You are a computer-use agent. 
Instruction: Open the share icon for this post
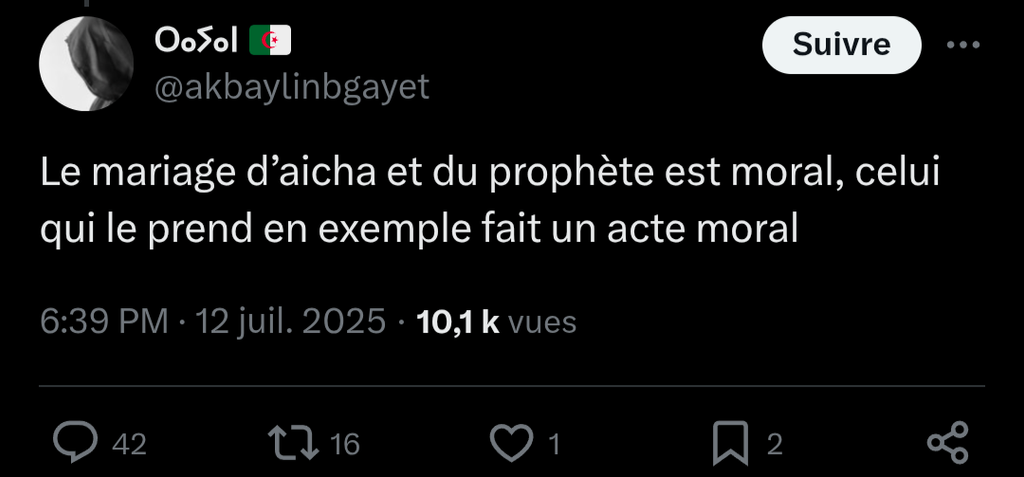948,442
